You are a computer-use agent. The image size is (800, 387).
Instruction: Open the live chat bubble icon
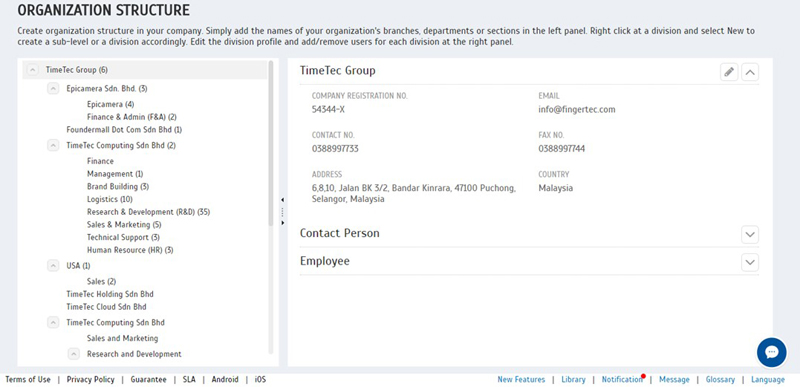coord(771,352)
